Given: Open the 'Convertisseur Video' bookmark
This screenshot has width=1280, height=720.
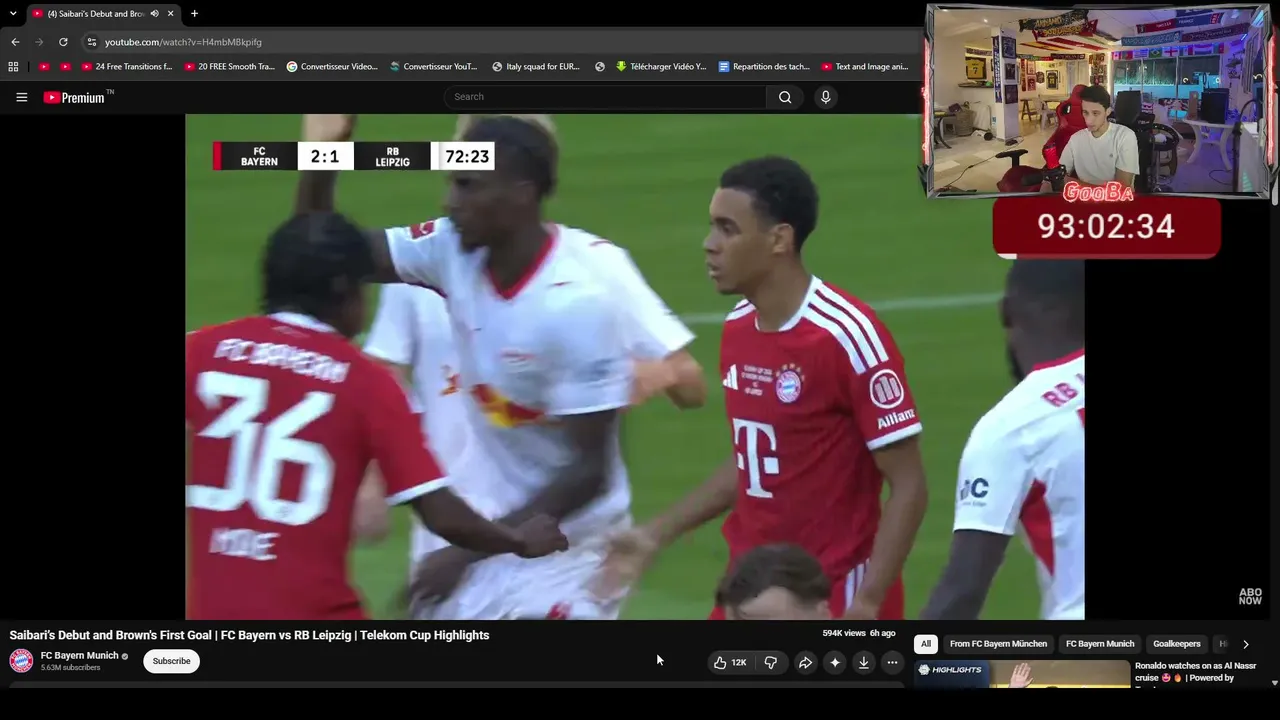Looking at the screenshot, I should pos(332,67).
